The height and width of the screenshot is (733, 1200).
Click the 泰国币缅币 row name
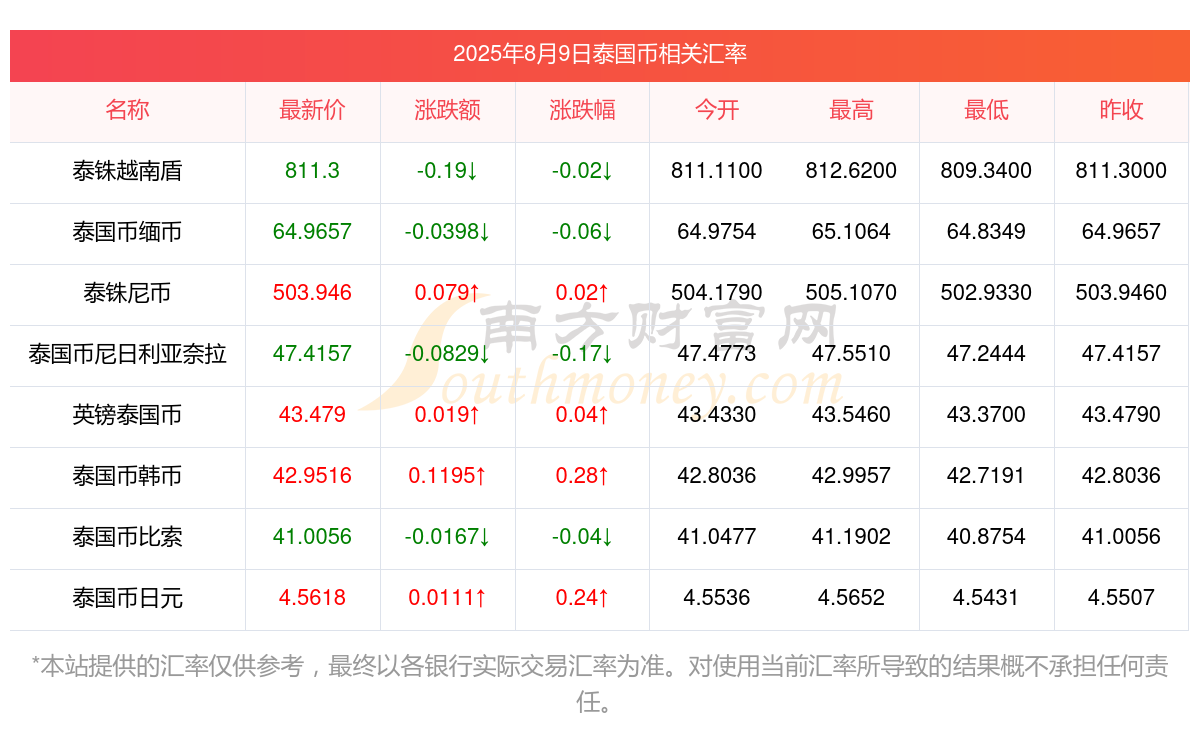point(127,232)
